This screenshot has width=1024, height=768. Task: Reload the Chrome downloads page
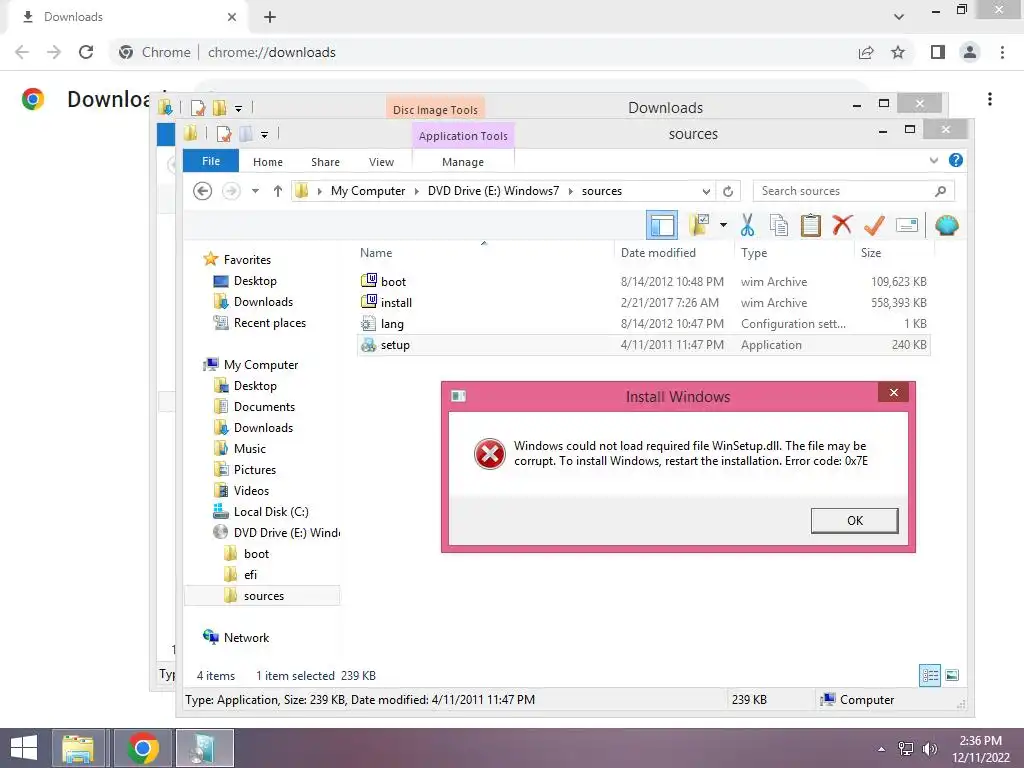86,52
